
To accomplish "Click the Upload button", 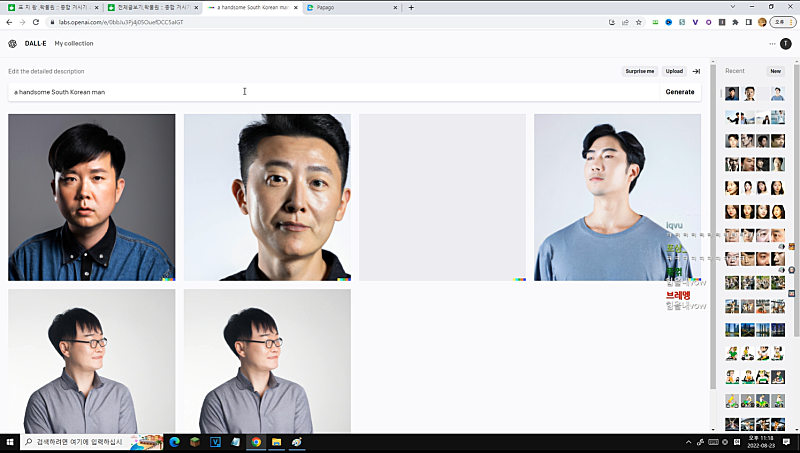I will click(x=674, y=71).
